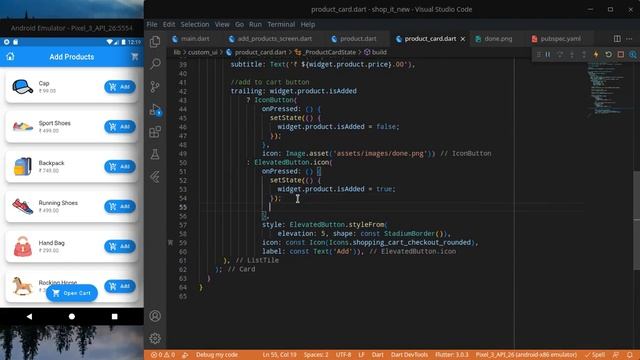Open the View menu

[x=222, y=24]
